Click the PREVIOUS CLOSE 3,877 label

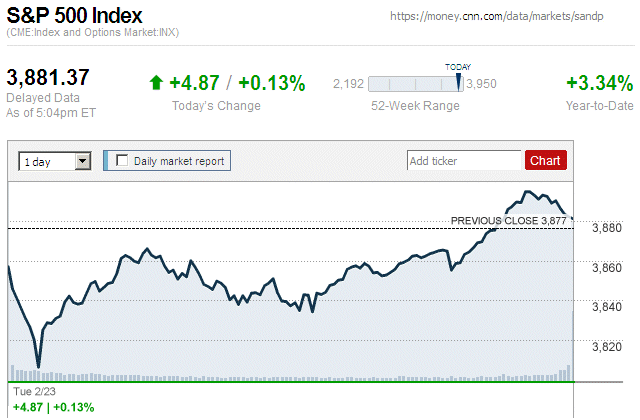coord(508,221)
